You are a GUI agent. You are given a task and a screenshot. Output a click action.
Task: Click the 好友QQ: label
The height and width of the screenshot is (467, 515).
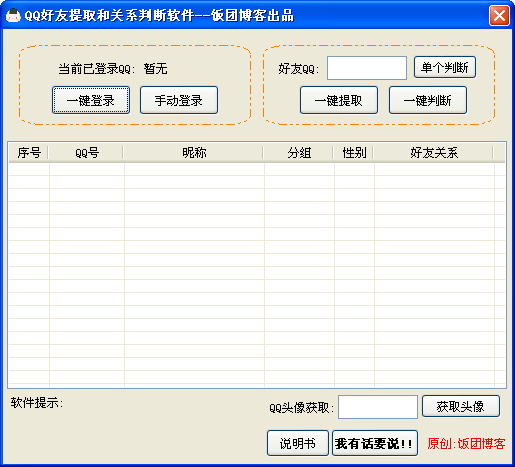(x=299, y=69)
